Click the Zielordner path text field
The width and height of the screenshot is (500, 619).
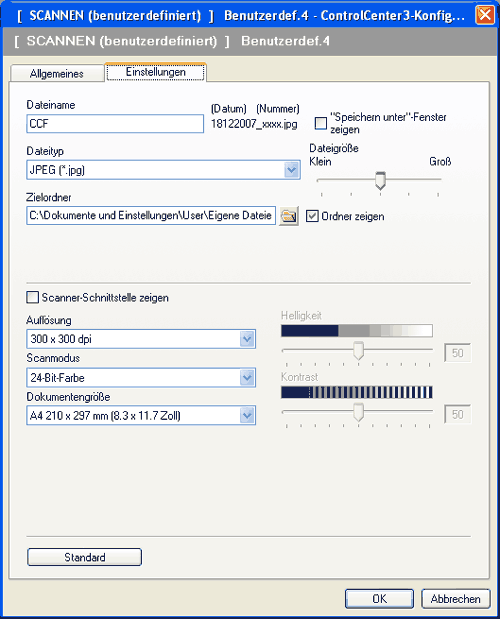(x=151, y=216)
